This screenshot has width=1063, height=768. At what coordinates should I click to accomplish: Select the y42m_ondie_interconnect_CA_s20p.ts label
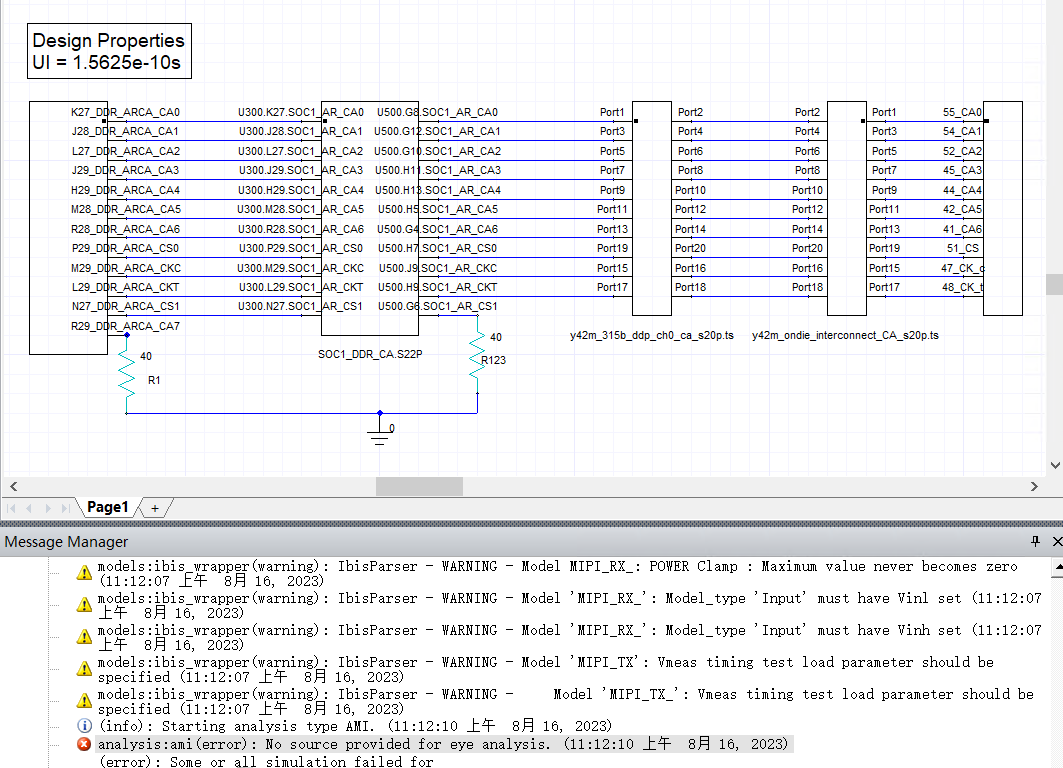point(845,335)
